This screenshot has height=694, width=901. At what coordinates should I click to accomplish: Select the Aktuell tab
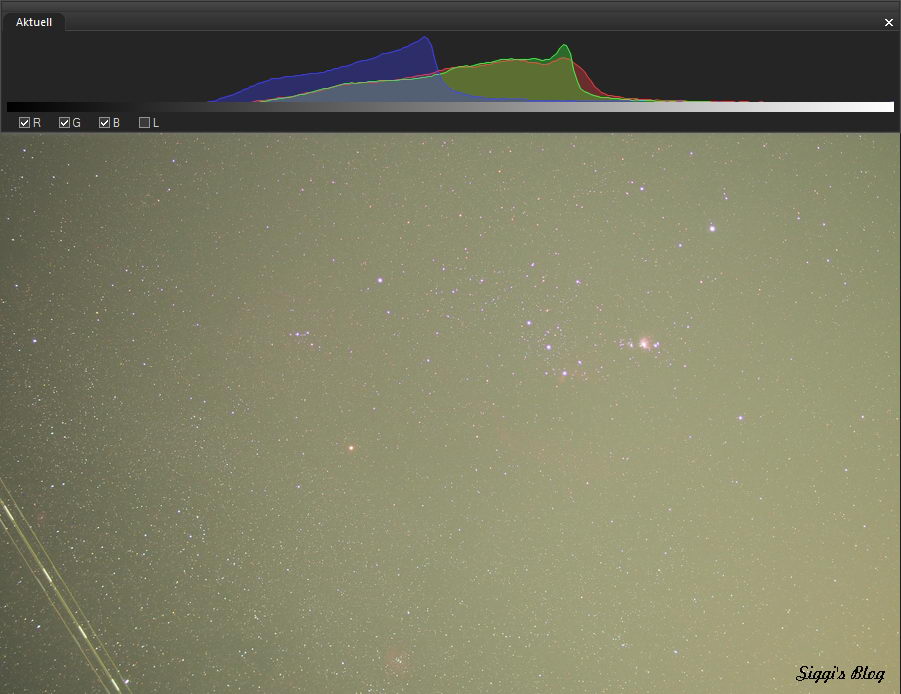click(x=34, y=22)
